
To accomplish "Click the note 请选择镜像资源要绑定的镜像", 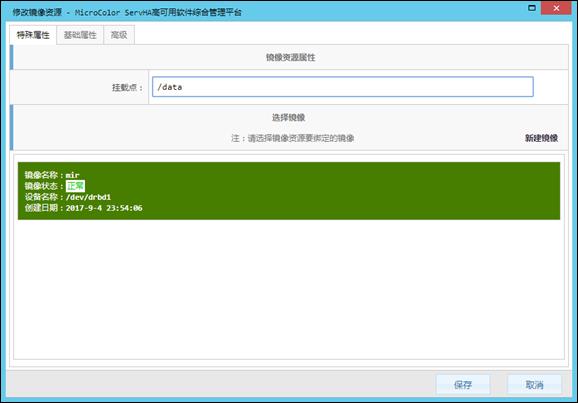I will pos(301,138).
